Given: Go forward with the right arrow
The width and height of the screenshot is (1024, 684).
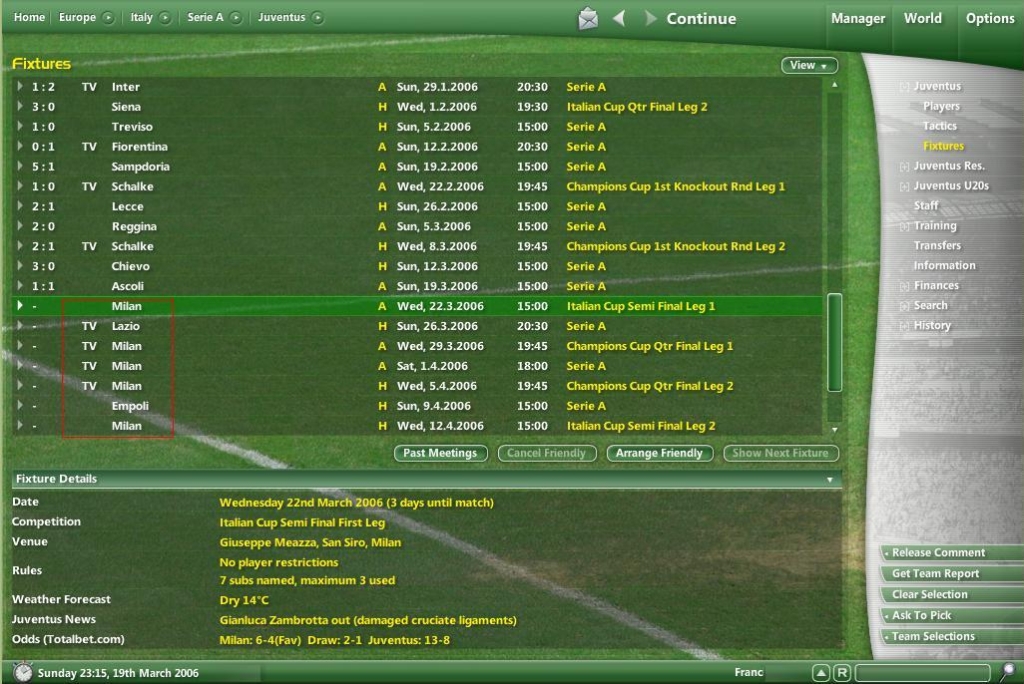Looking at the screenshot, I should point(649,18).
